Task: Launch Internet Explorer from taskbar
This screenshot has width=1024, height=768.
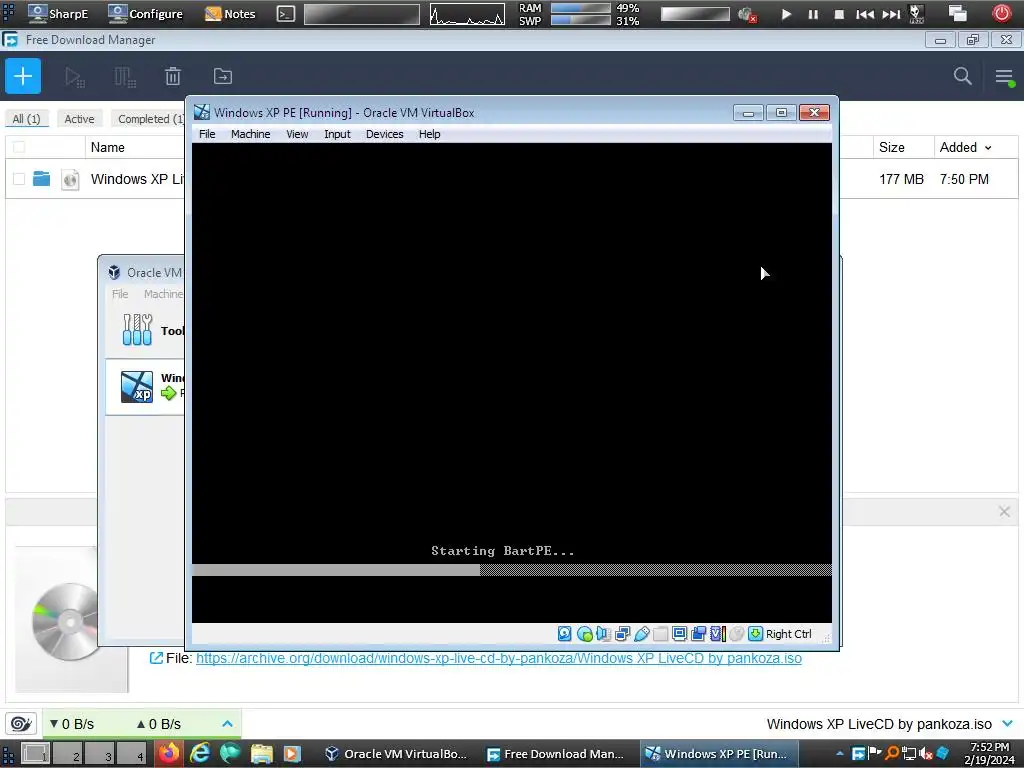Action: point(200,754)
